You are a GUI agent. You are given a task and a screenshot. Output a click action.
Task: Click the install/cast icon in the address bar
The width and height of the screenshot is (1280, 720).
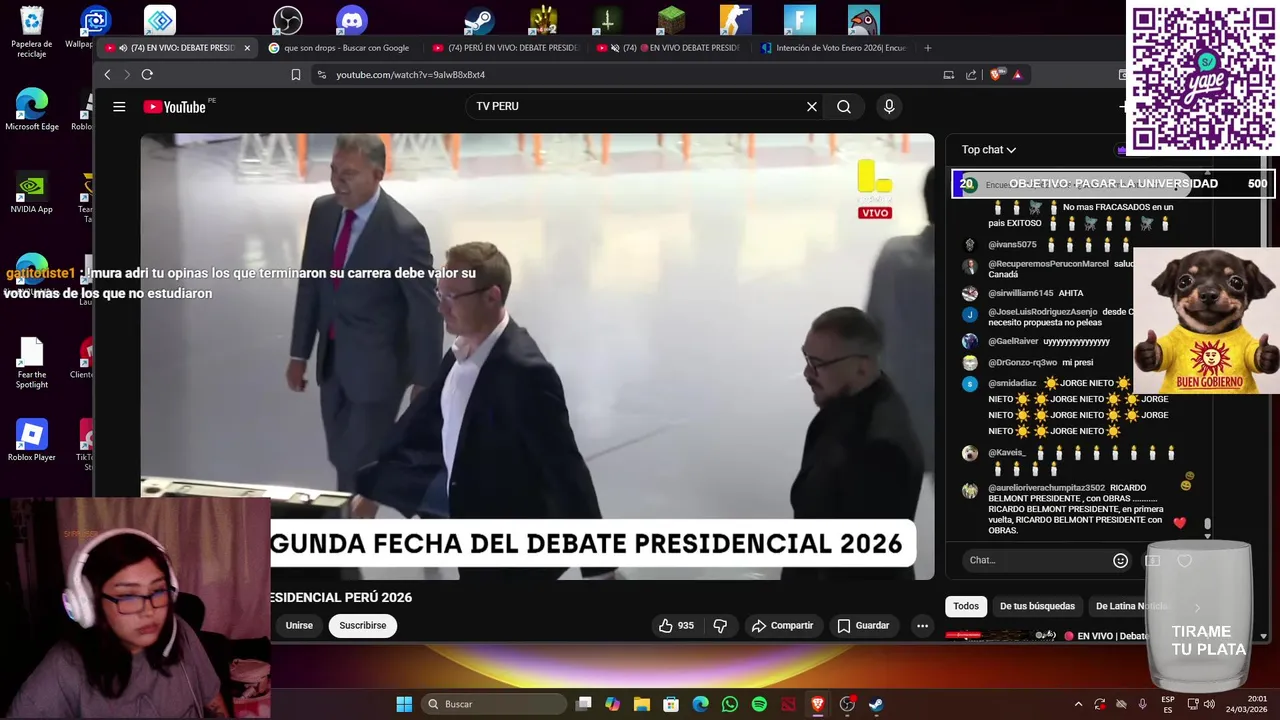[949, 75]
